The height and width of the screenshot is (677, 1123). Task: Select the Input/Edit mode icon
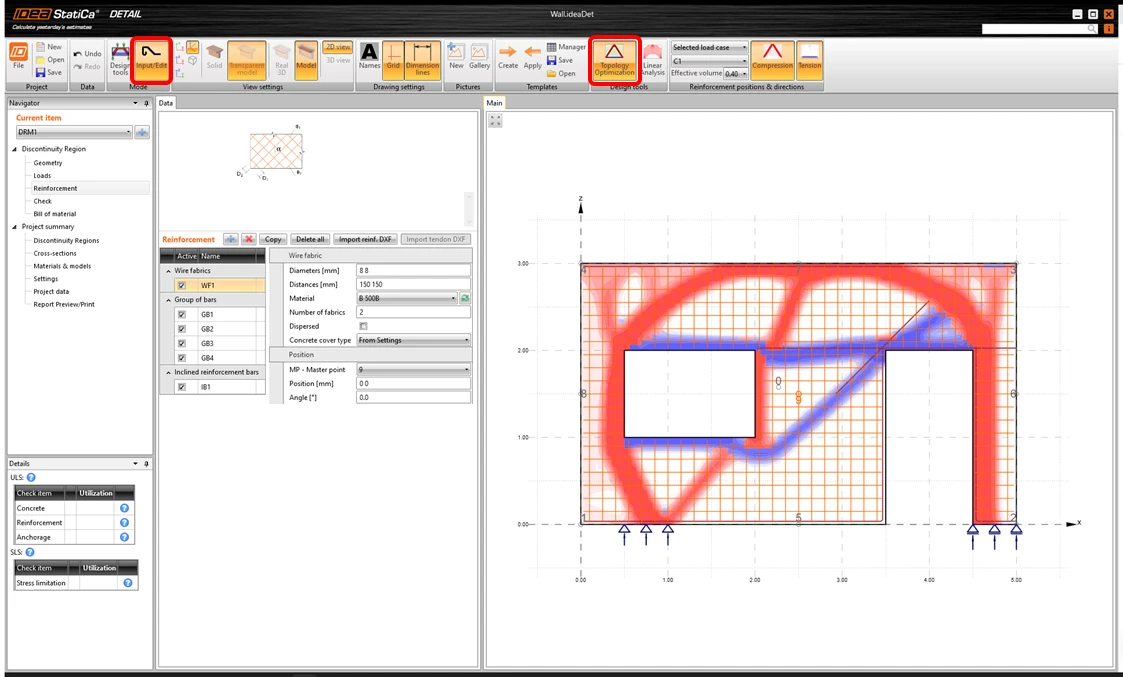coord(151,60)
